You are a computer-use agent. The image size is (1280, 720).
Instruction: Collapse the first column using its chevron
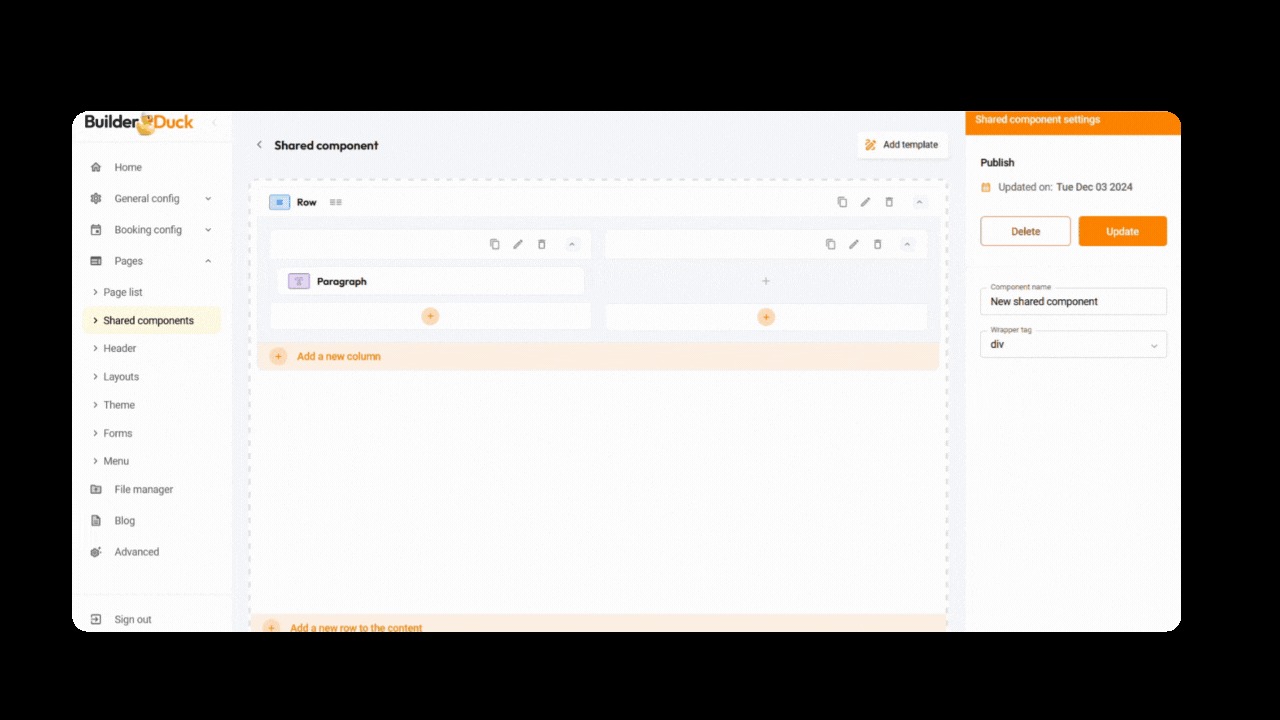572,244
